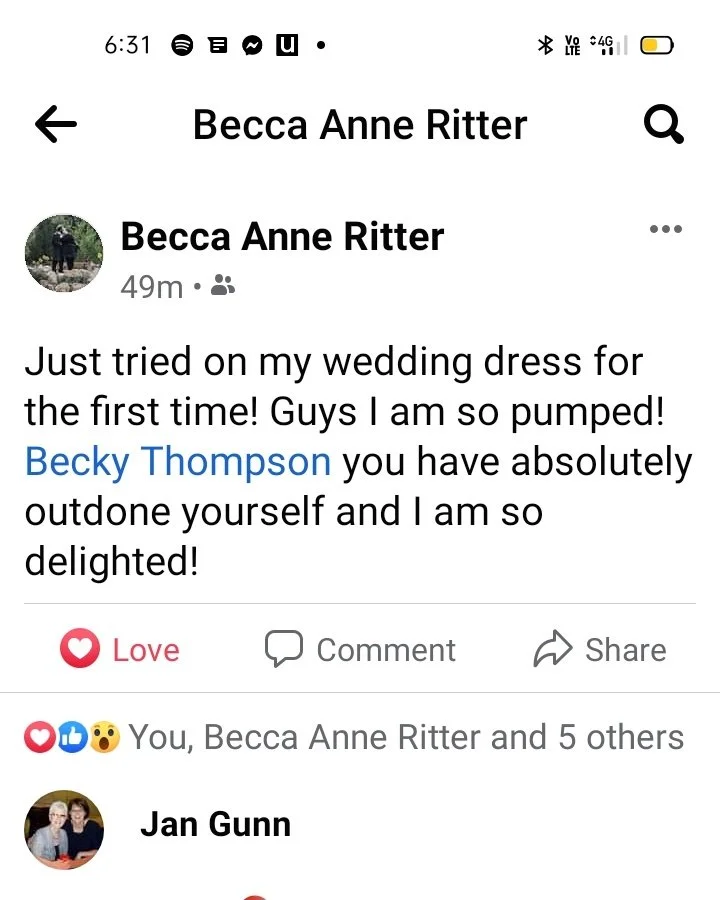Tap the wow face reaction icon

(x=104, y=737)
